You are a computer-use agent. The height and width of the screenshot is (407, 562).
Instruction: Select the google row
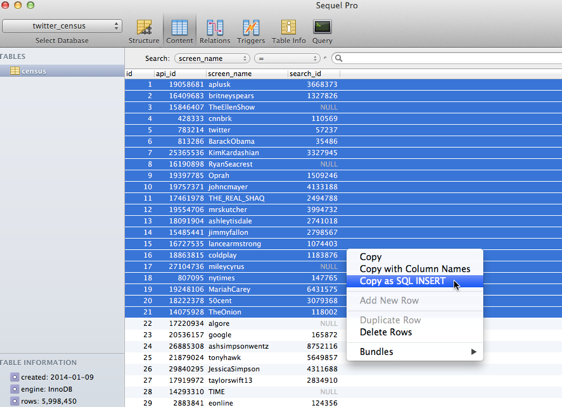coord(343,335)
